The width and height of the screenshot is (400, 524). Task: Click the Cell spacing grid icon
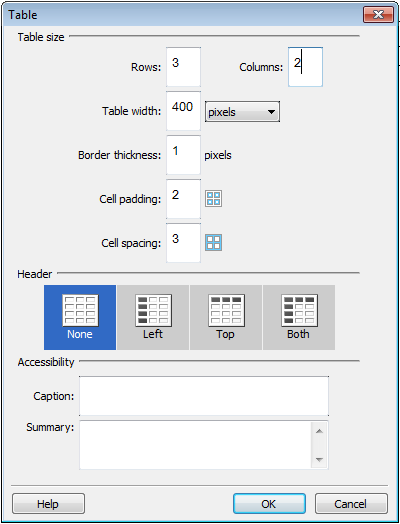[213, 243]
